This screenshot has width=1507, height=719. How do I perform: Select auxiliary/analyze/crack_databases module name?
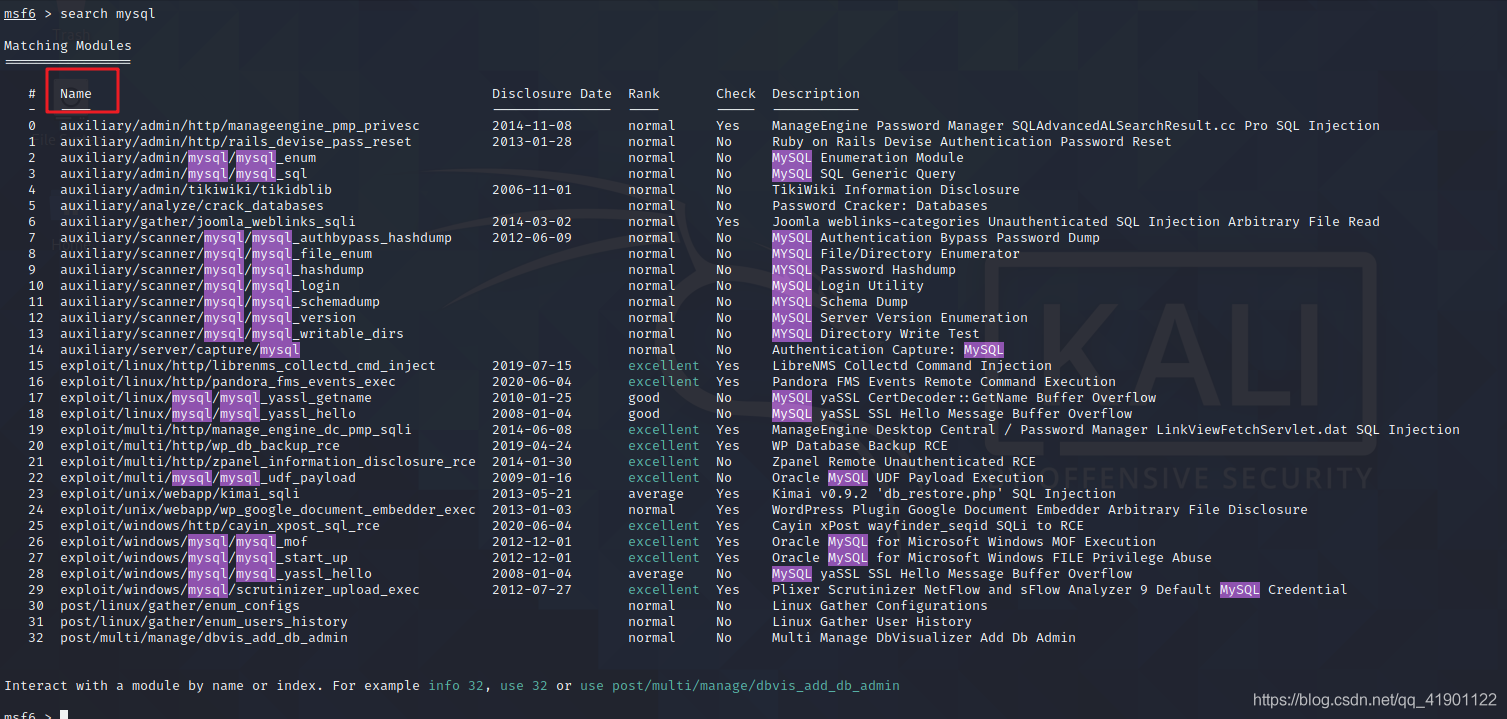point(192,206)
